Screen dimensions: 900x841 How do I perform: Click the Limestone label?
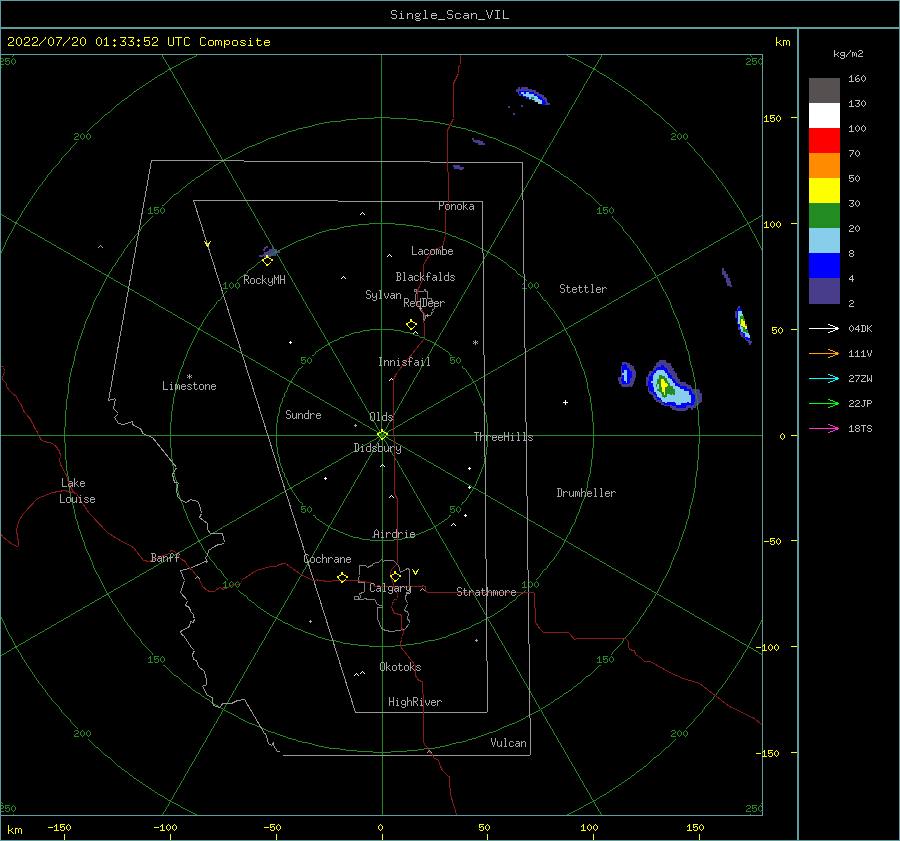click(x=189, y=386)
